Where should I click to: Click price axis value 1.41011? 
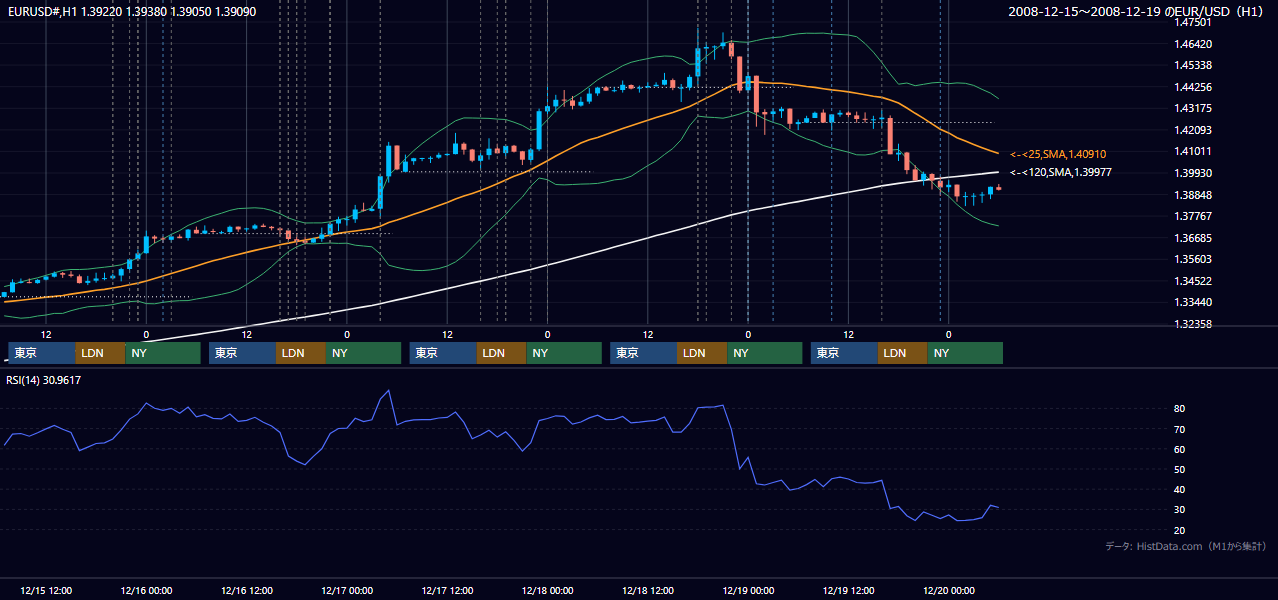tap(1192, 151)
